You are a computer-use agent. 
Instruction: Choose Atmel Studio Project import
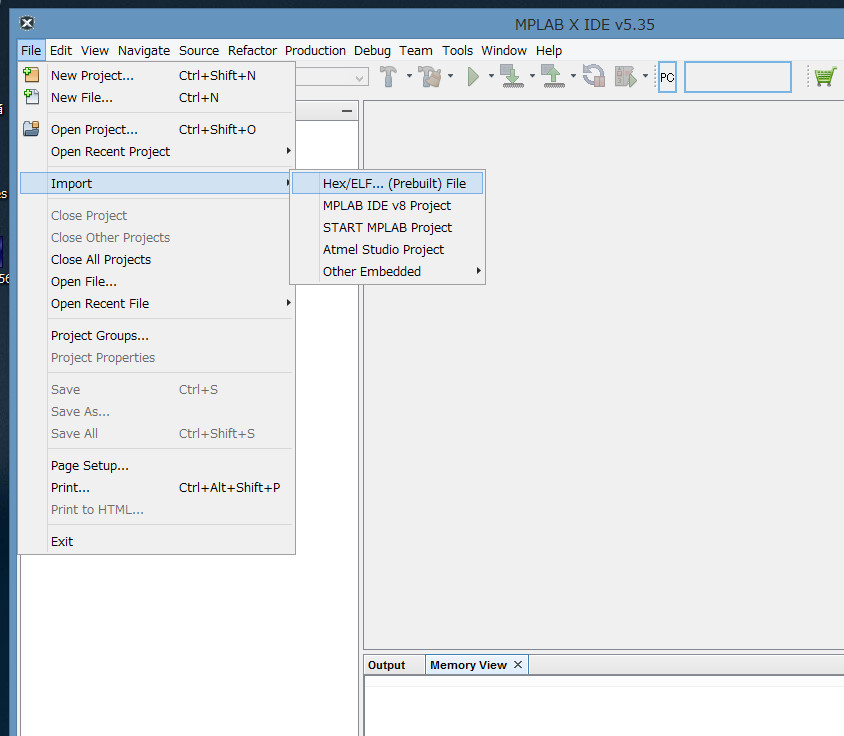387,249
